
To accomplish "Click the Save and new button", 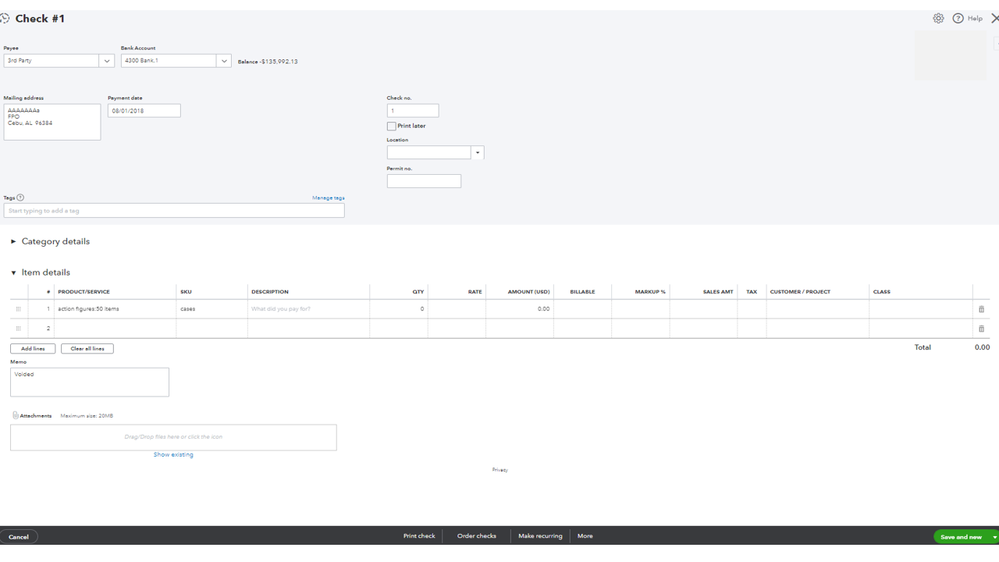I will pyautogui.click(x=961, y=537).
